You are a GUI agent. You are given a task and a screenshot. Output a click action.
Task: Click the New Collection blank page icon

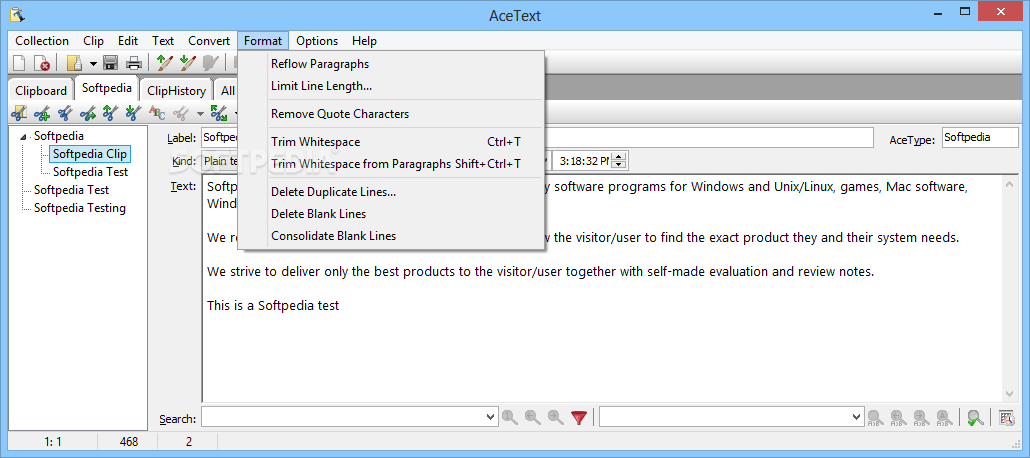[19, 63]
